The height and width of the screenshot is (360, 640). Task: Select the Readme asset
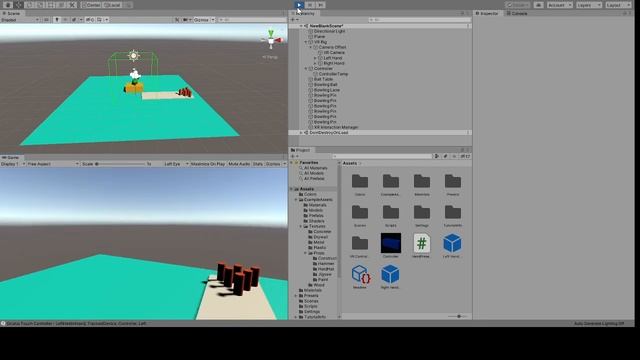tap(360, 277)
